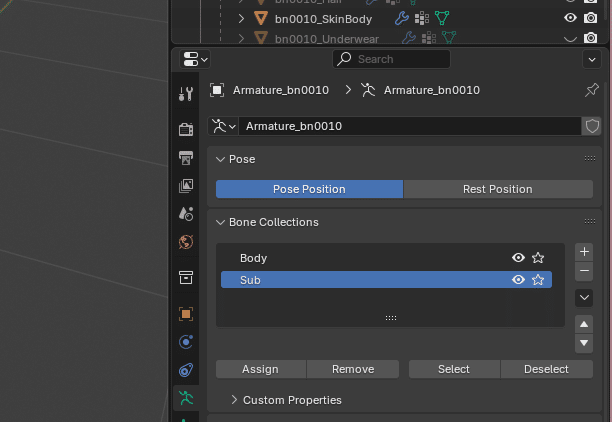Select bn0010_Underwear in the outliner

pyautogui.click(x=327, y=39)
